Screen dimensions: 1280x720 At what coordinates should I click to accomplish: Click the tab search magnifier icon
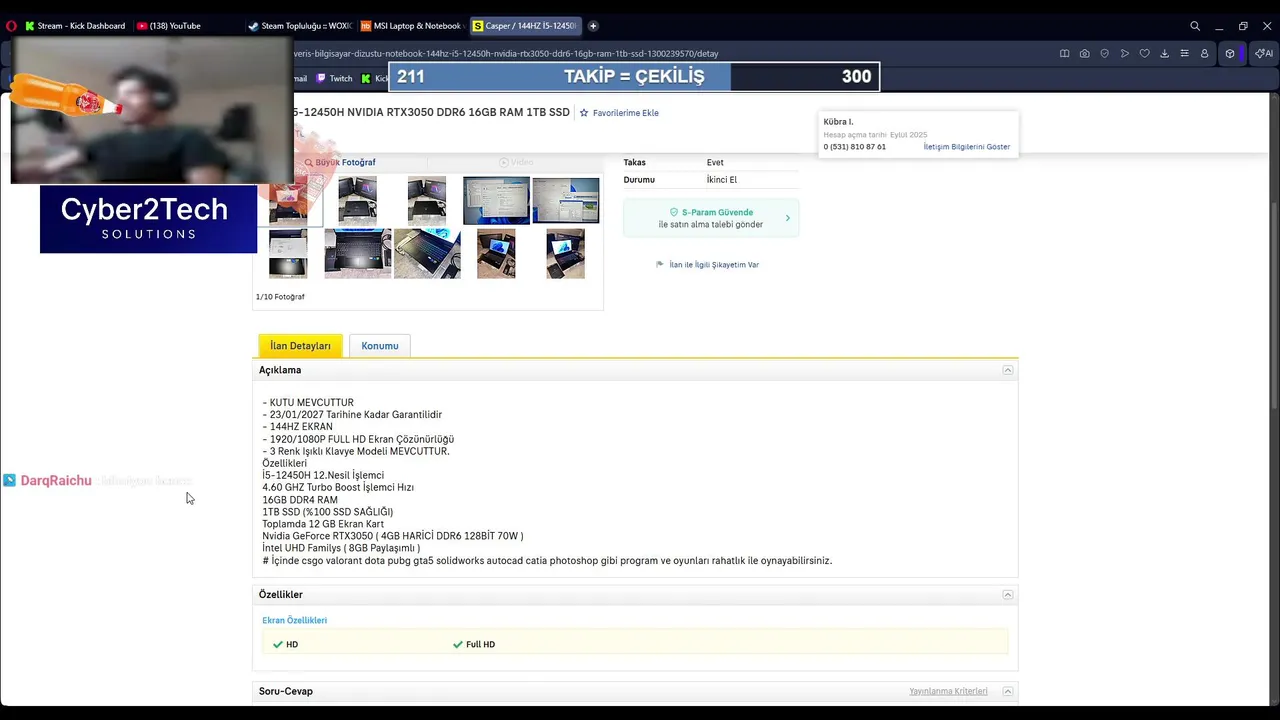click(1195, 26)
